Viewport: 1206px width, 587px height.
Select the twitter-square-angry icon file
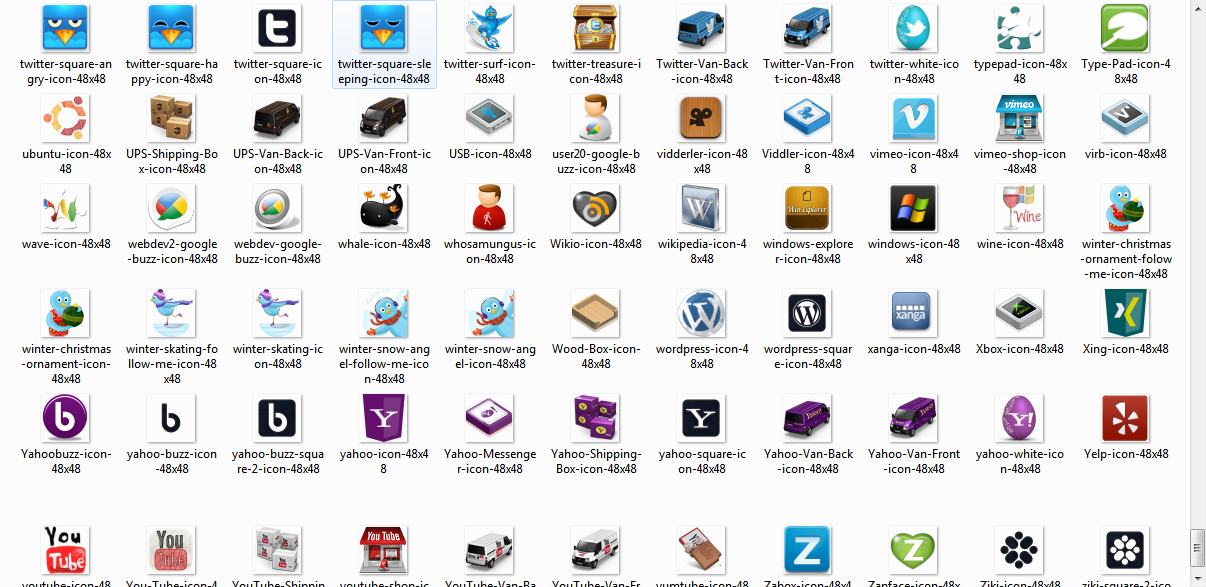point(66,28)
